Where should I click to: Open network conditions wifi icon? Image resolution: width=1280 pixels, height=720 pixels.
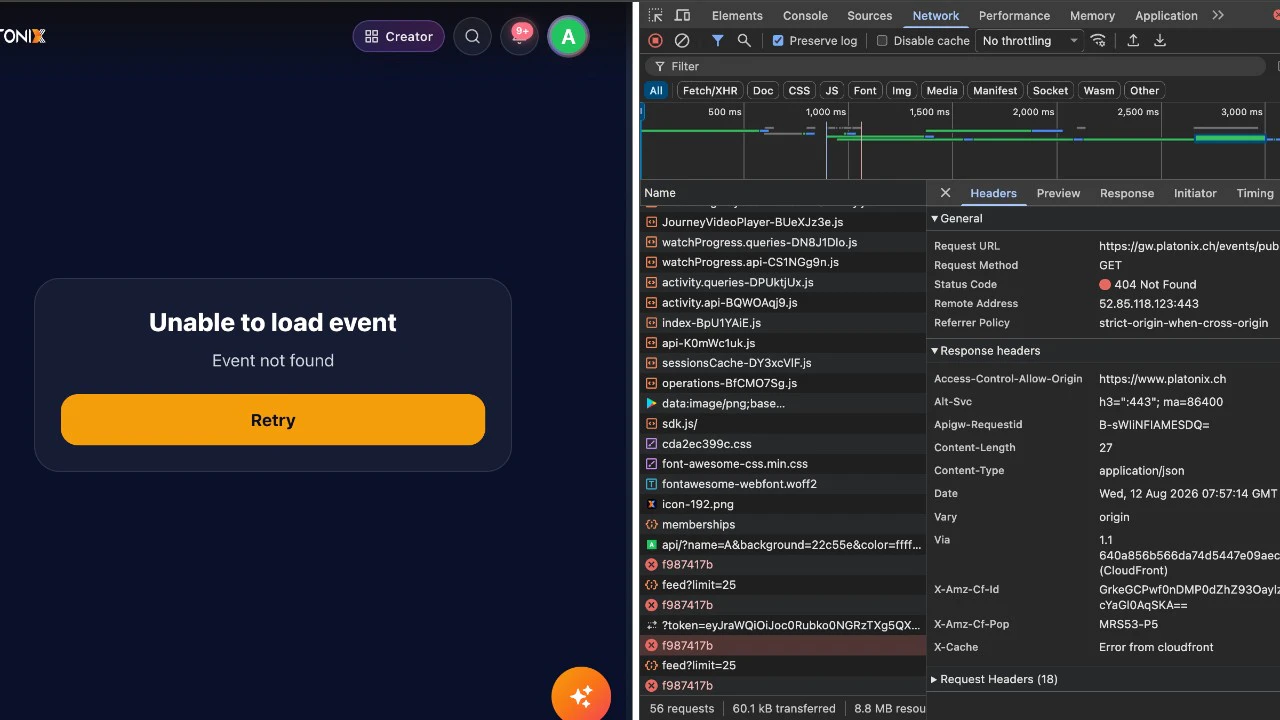pyautogui.click(x=1098, y=41)
